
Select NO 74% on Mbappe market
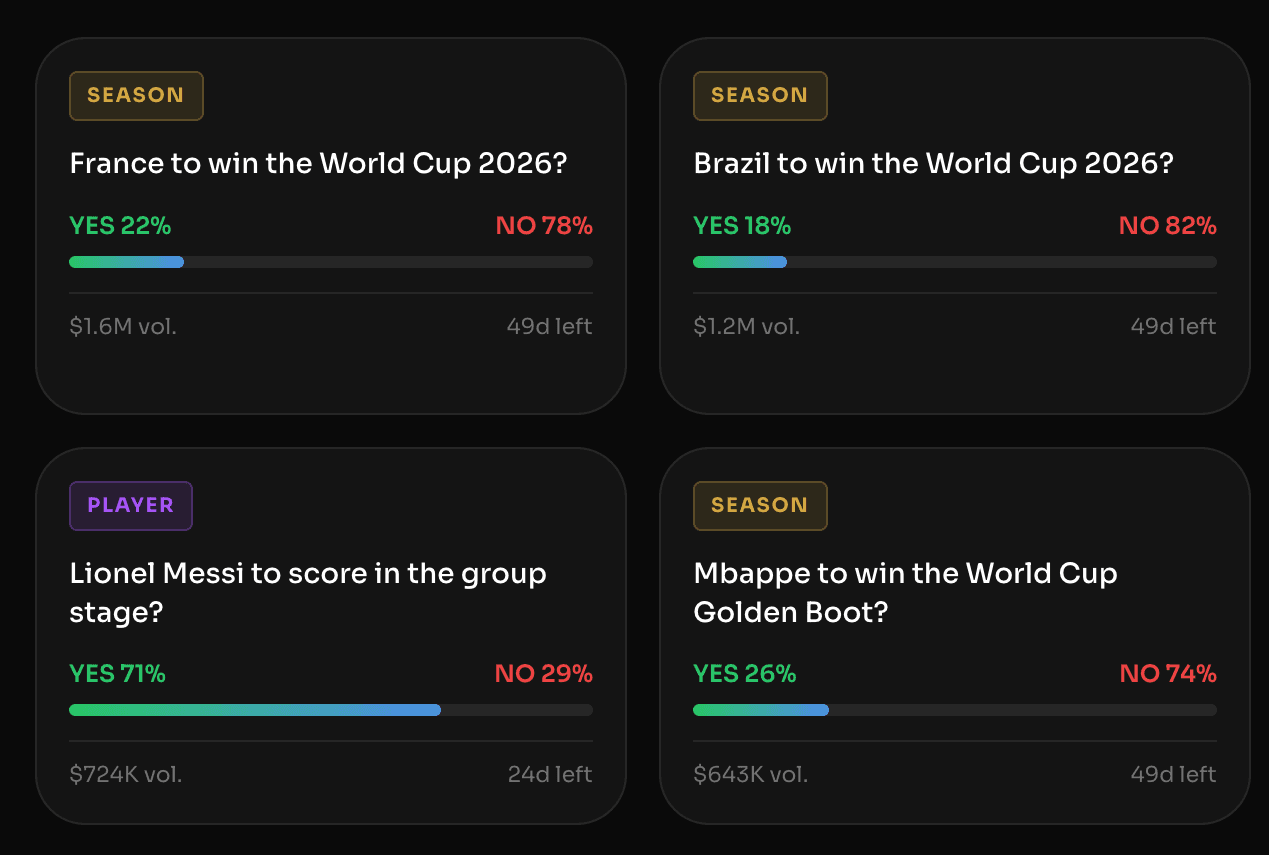1168,674
